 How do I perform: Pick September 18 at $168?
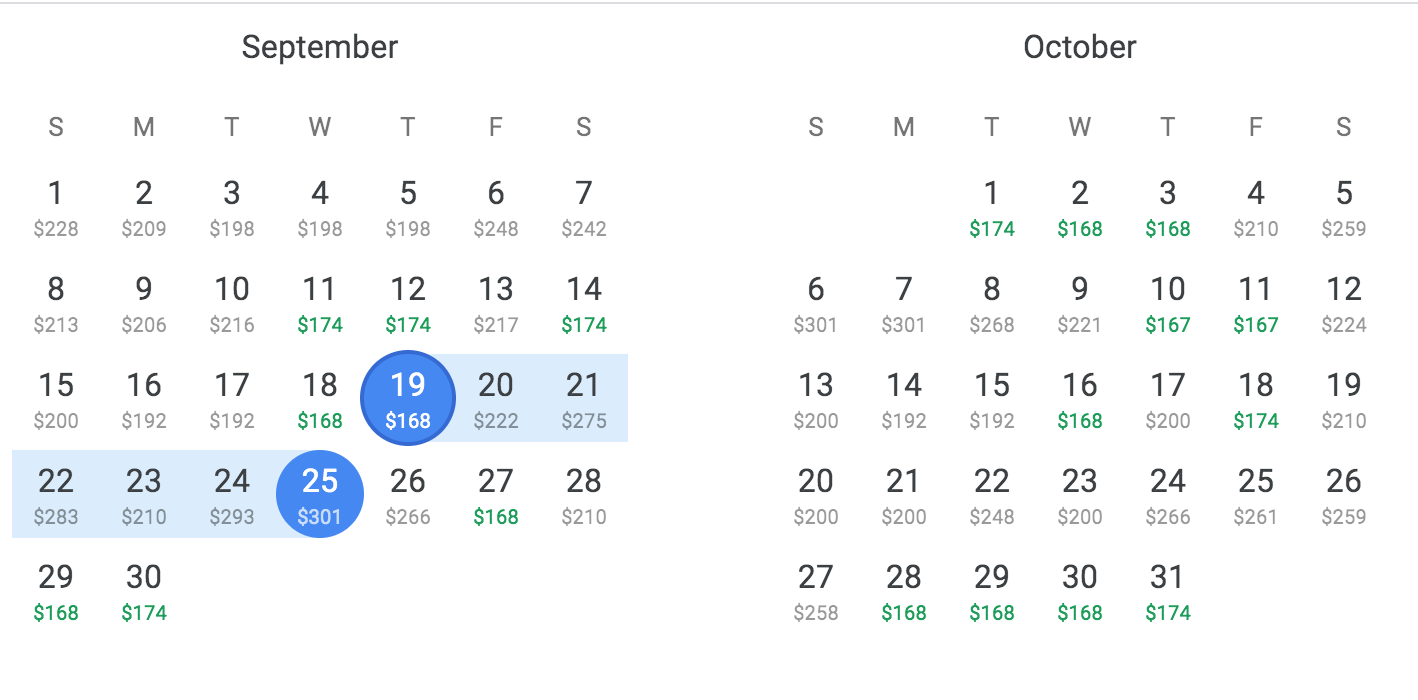[x=320, y=398]
